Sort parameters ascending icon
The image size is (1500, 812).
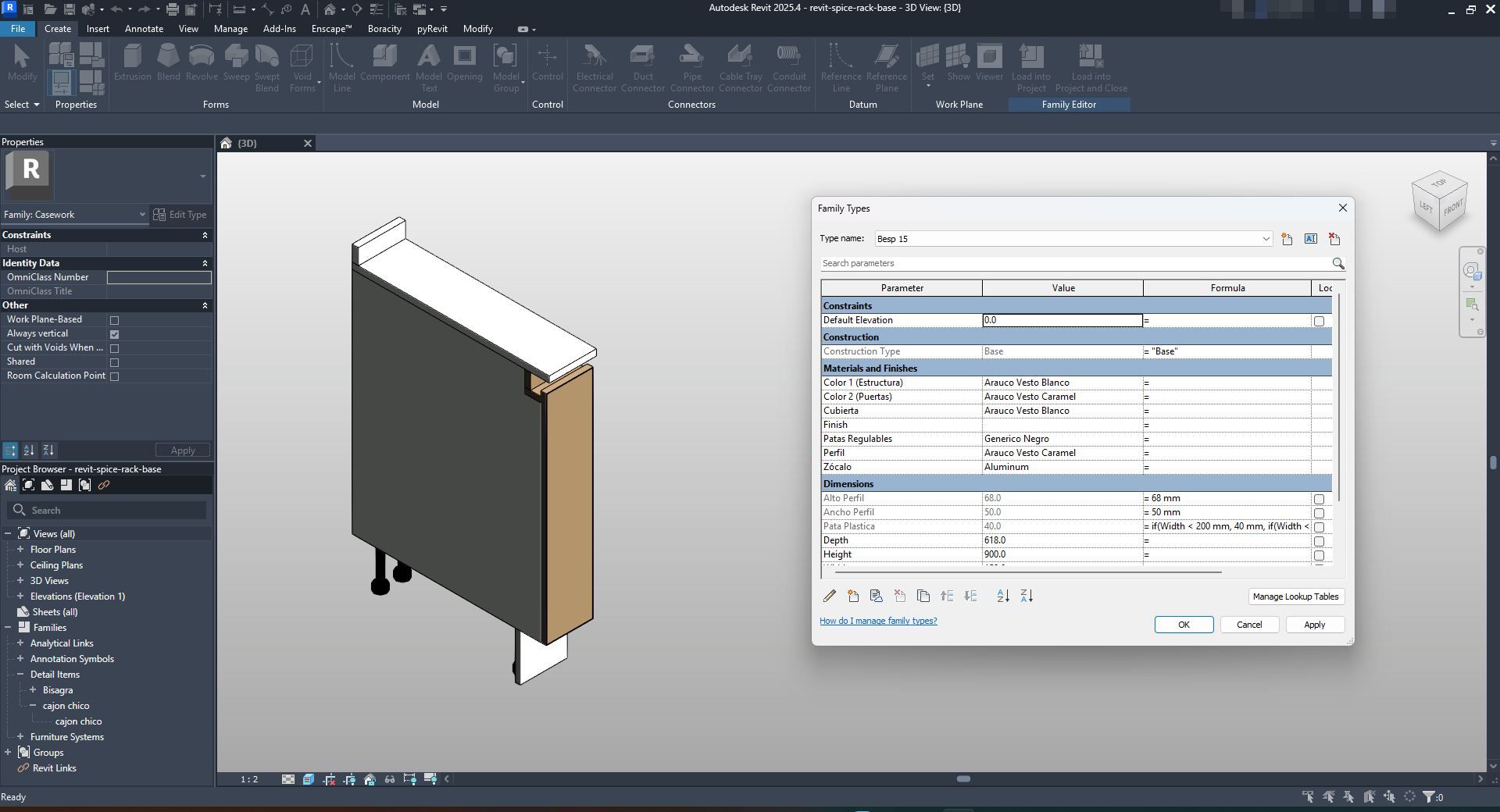(x=1003, y=596)
